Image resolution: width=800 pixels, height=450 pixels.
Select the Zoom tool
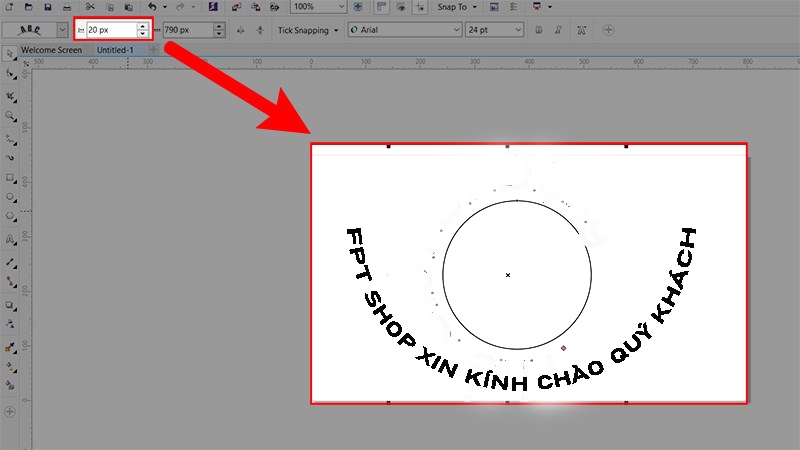coord(10,116)
